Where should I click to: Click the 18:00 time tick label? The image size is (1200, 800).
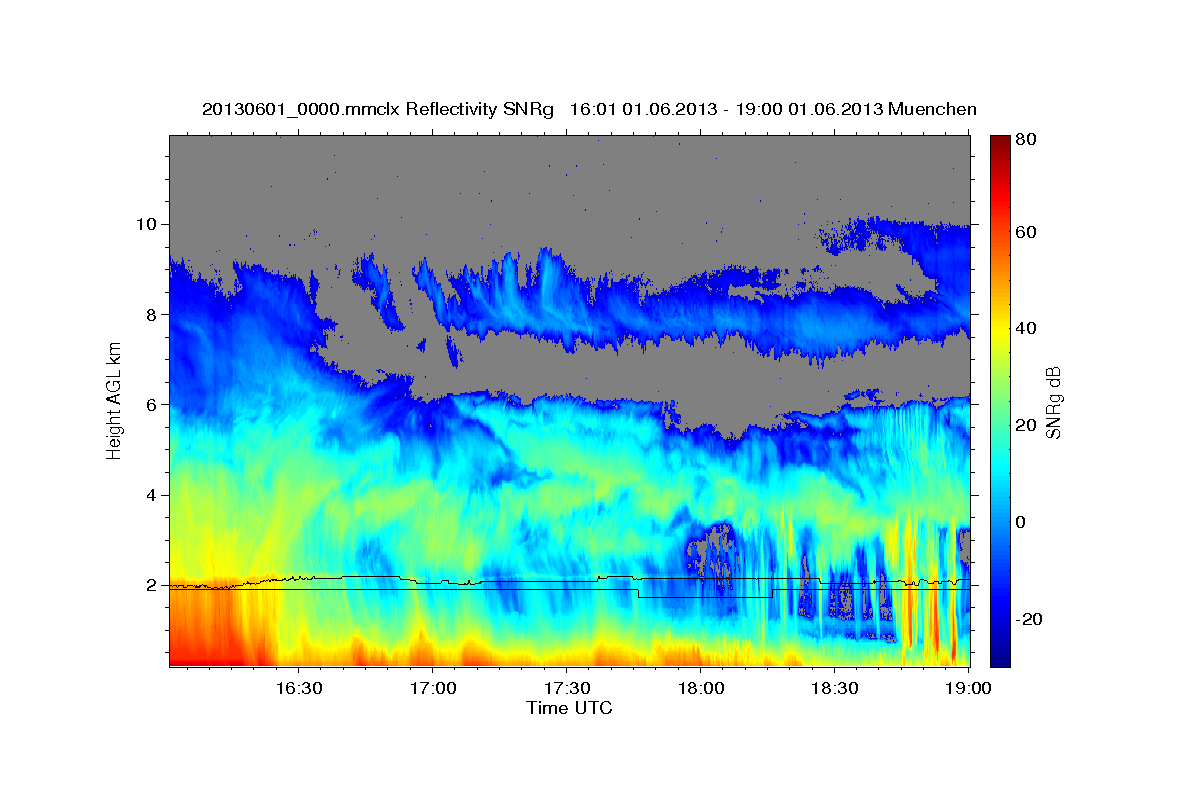click(x=701, y=689)
